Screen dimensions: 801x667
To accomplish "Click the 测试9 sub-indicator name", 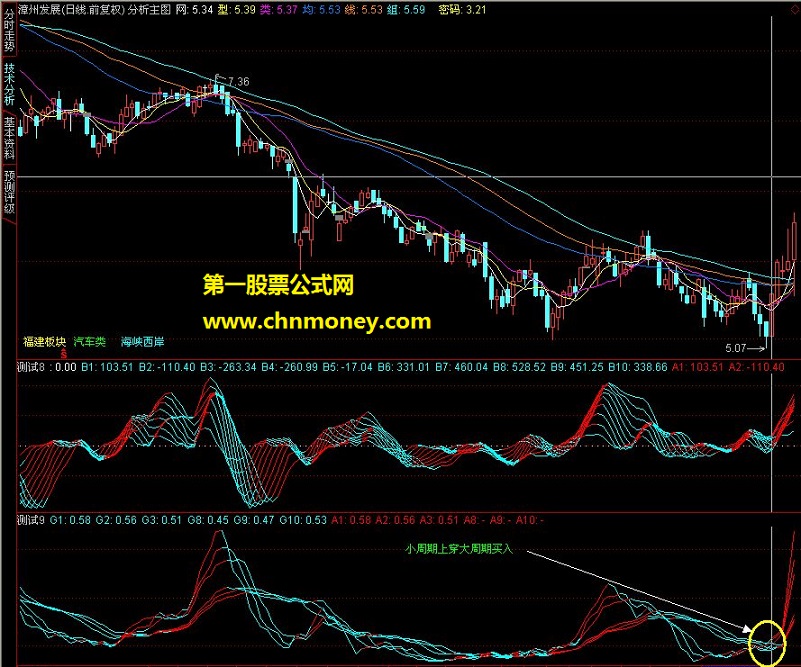I will [x=31, y=520].
